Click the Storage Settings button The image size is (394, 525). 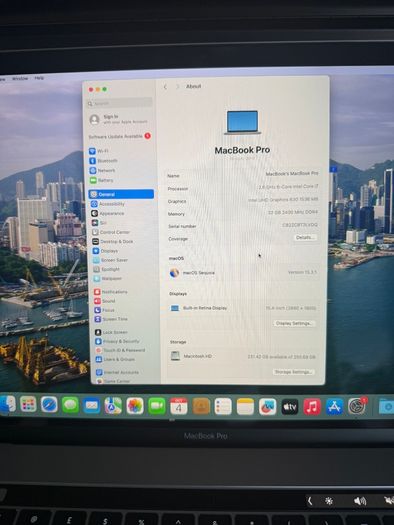(293, 372)
